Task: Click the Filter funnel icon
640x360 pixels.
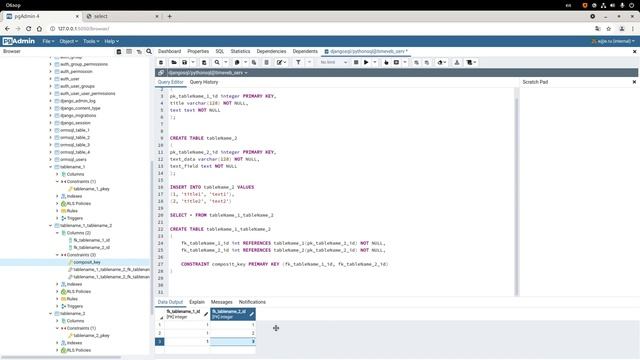Action: pos(298,62)
